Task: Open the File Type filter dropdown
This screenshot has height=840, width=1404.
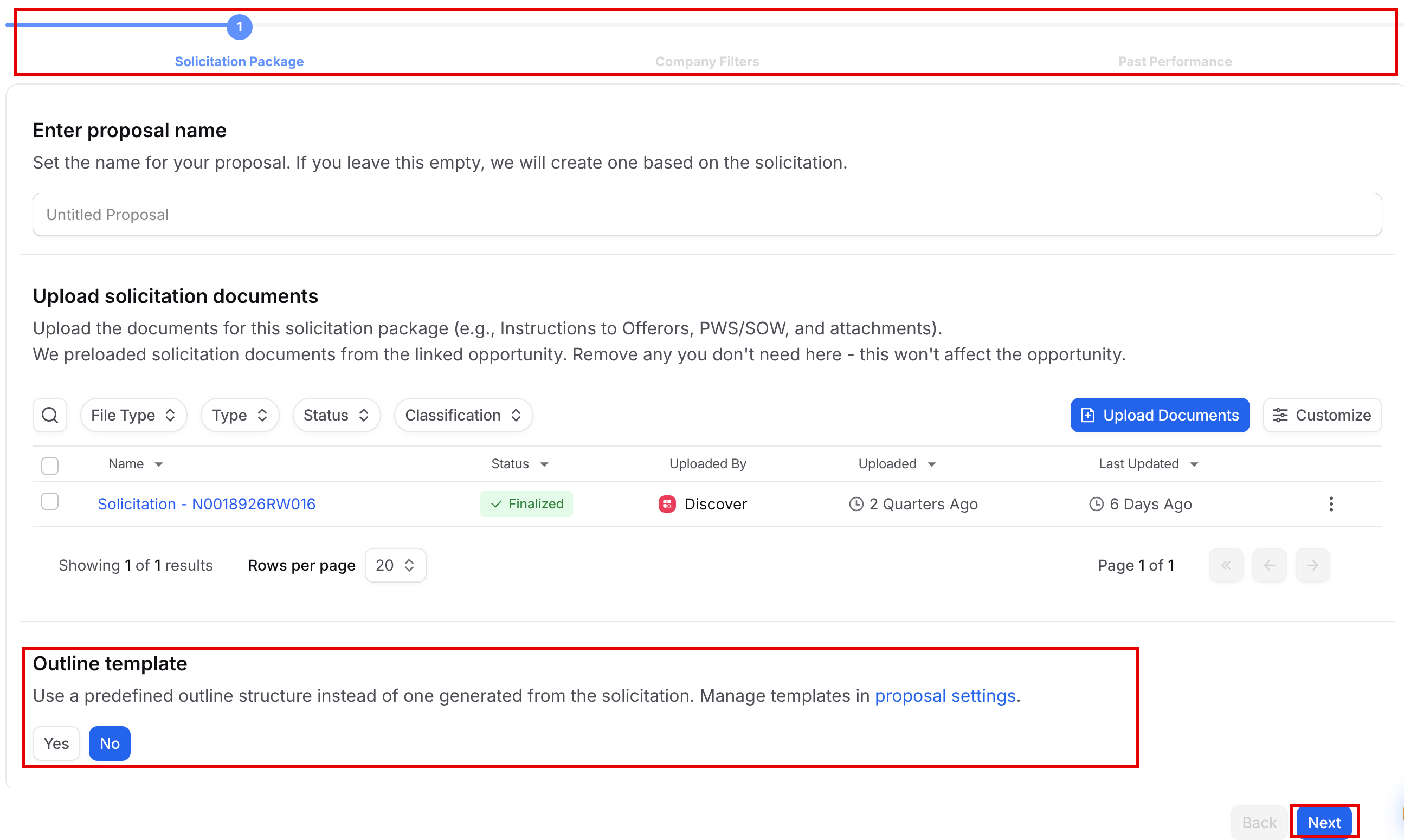Action: pos(133,415)
